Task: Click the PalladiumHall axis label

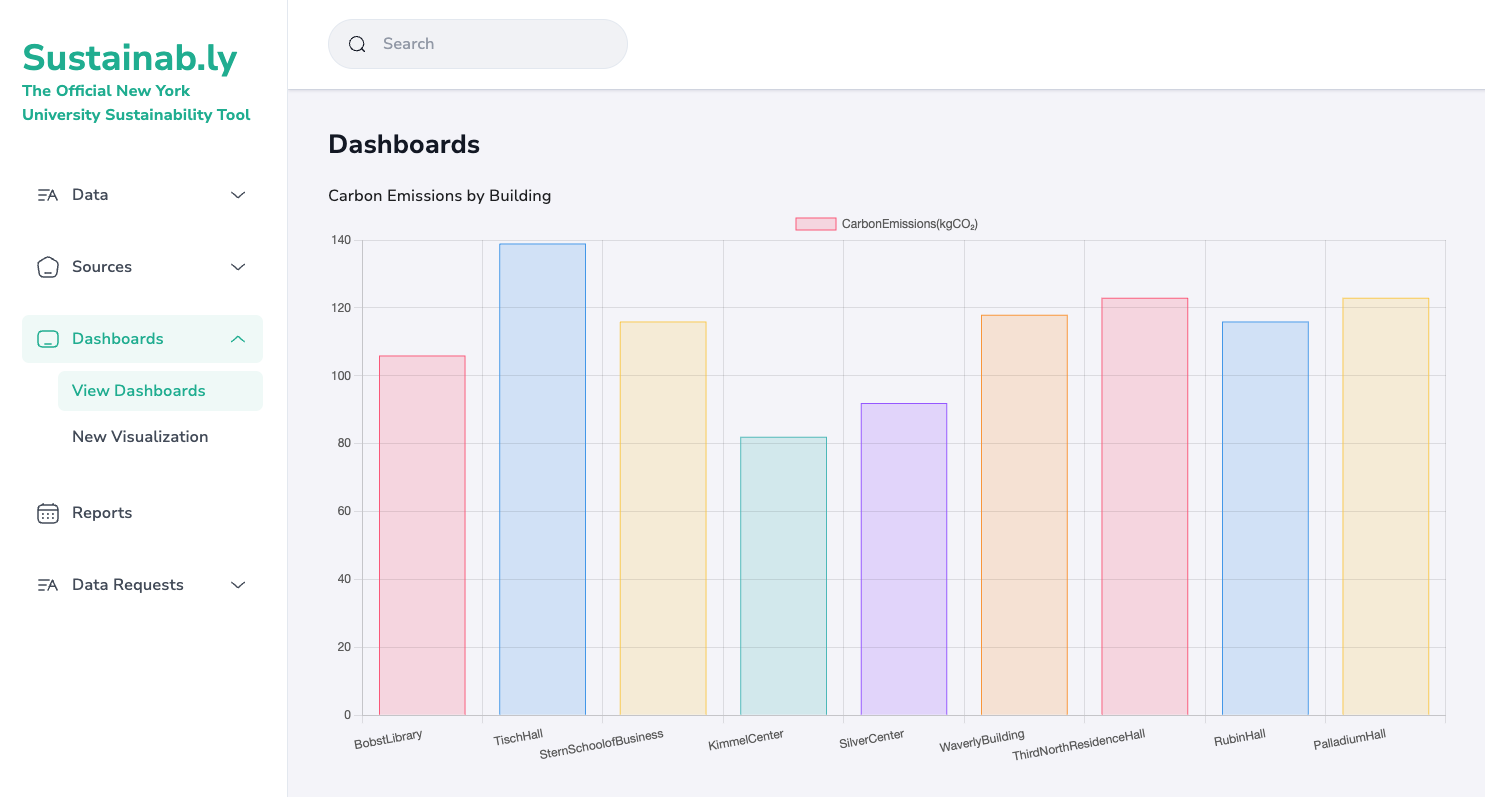Action: [1349, 740]
